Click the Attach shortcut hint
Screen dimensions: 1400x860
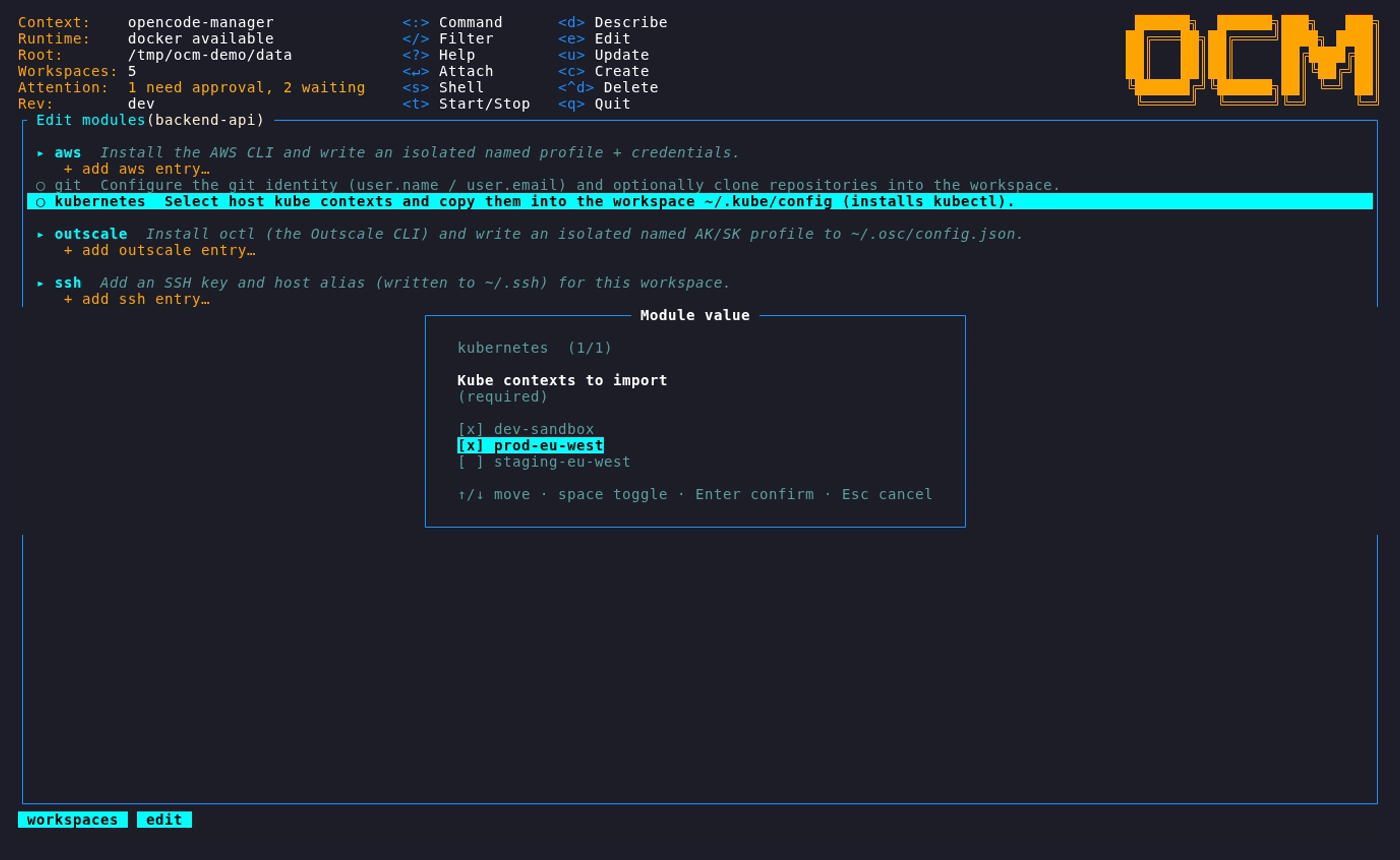pos(448,71)
